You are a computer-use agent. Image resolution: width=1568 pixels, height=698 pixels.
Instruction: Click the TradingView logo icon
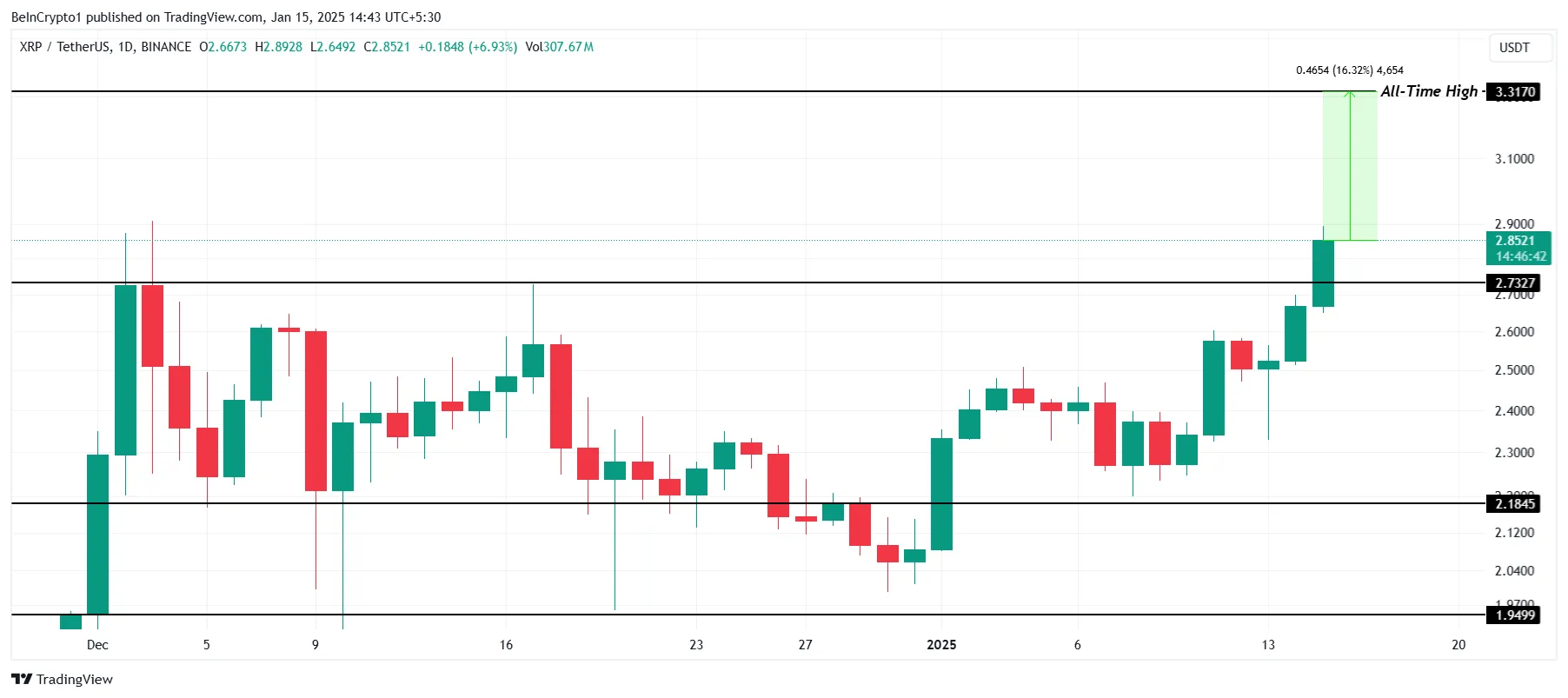pyautogui.click(x=22, y=679)
